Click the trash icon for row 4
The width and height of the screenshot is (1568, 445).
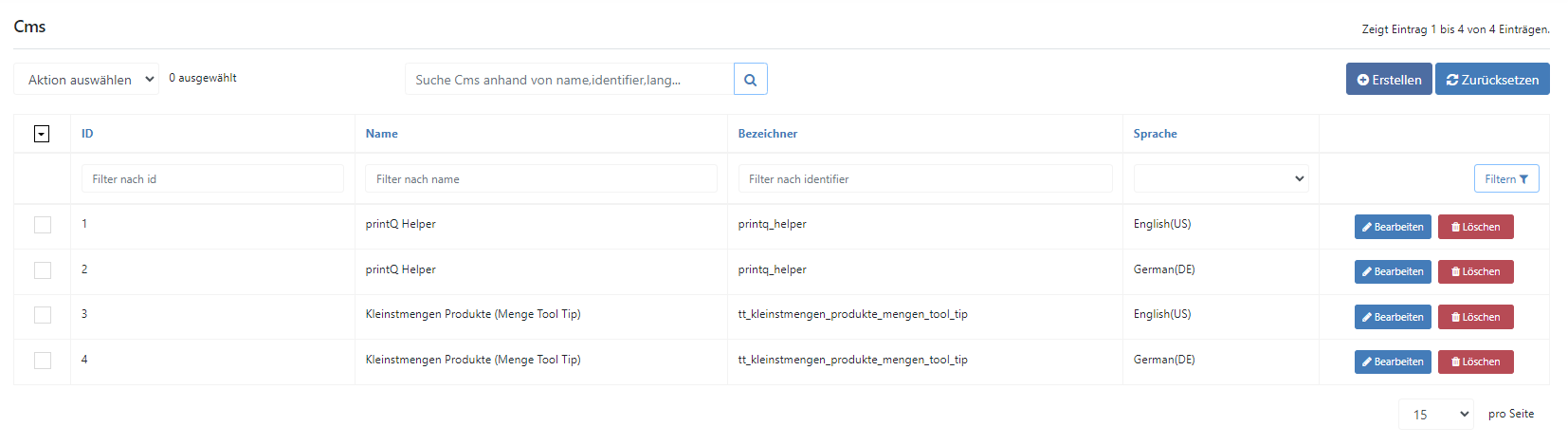coord(1456,362)
